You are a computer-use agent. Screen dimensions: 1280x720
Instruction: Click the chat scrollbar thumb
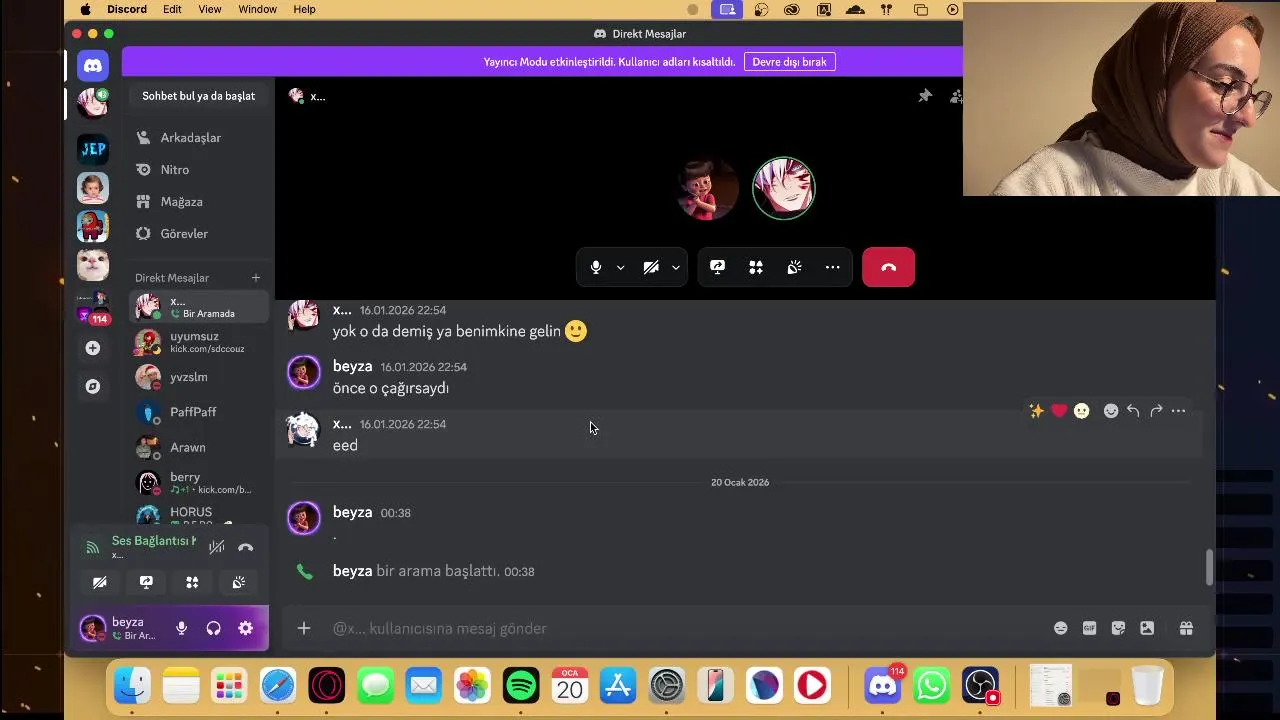[1209, 567]
